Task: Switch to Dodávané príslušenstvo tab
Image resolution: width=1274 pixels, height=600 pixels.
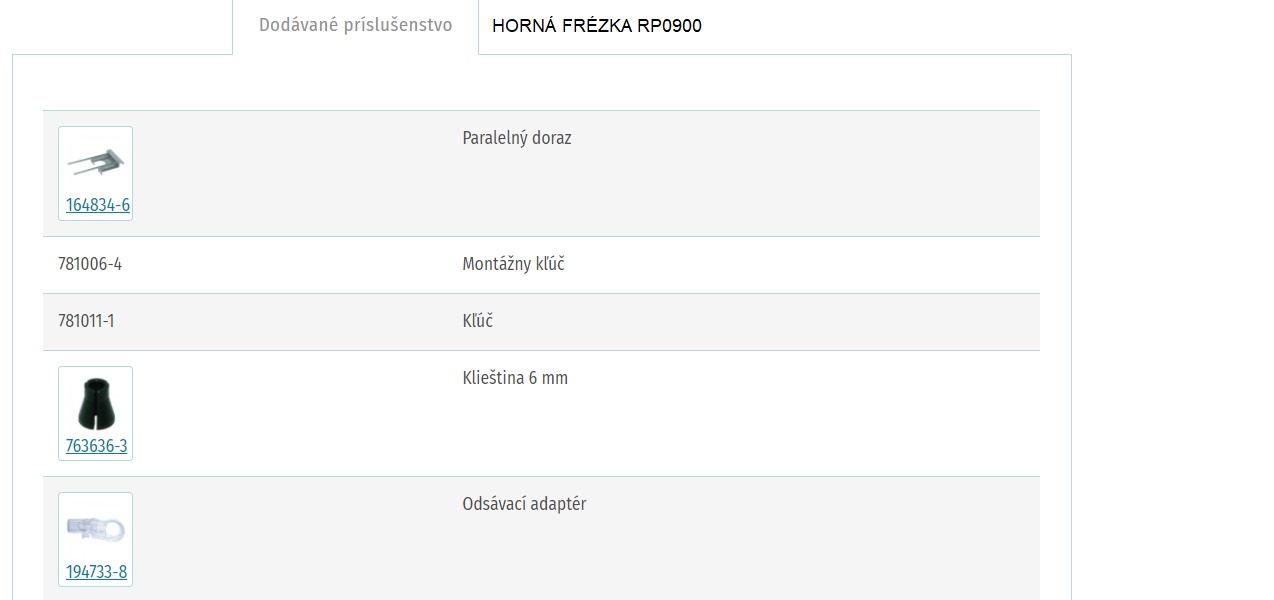Action: click(x=355, y=26)
